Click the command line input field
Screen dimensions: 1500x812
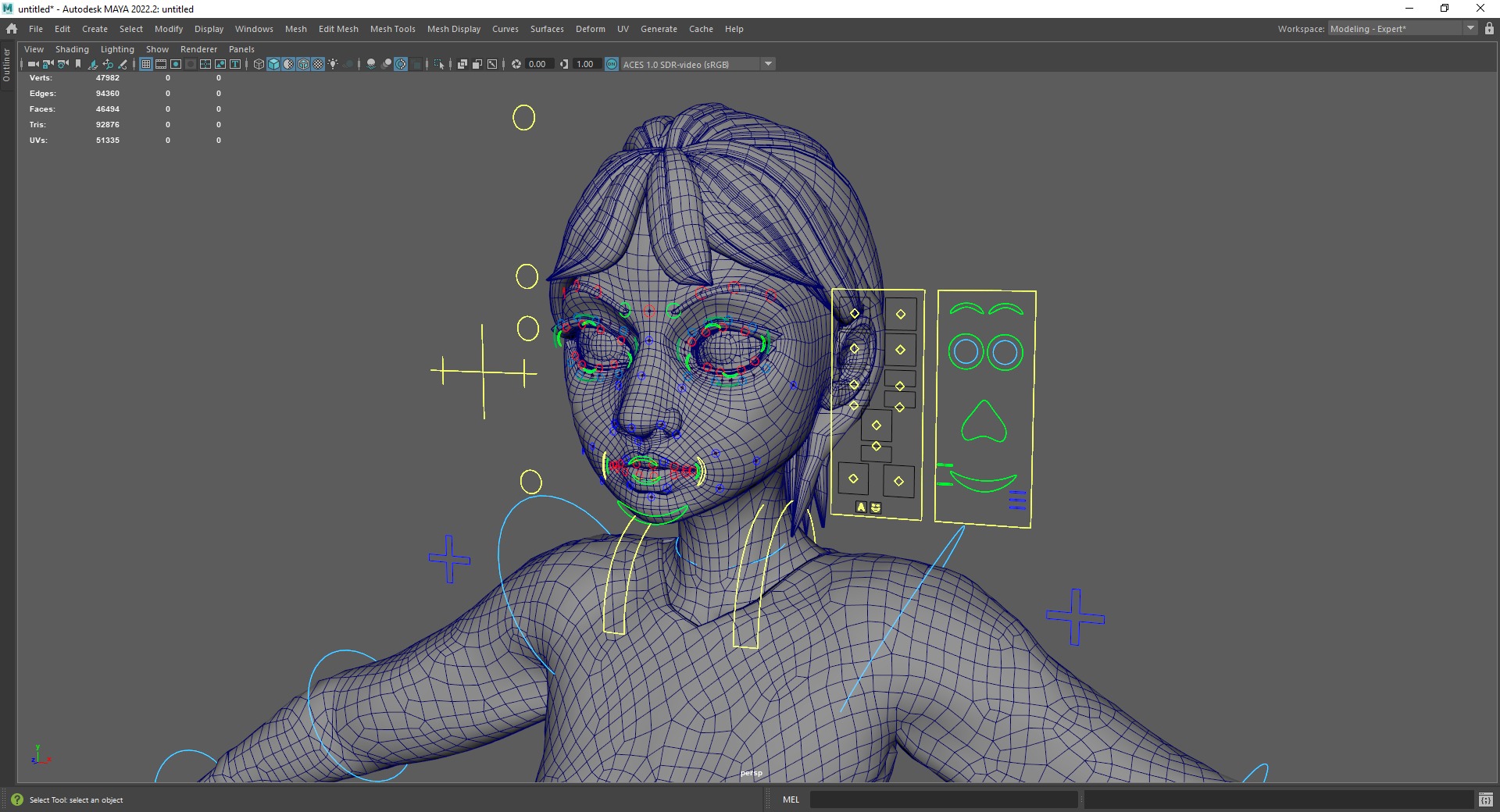(x=944, y=800)
